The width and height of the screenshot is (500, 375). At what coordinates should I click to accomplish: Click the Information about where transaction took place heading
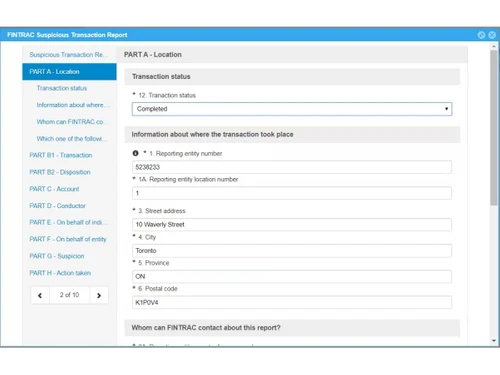point(212,134)
